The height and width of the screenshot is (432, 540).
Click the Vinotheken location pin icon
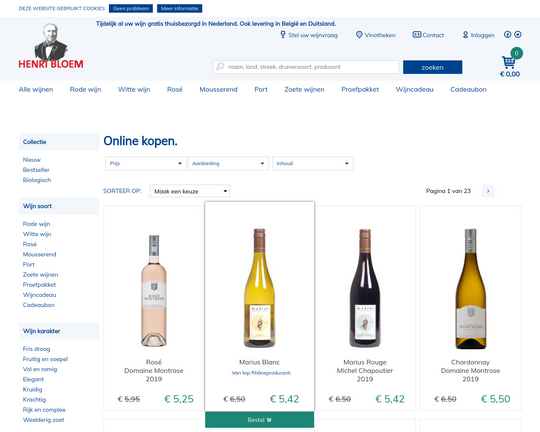[359, 34]
